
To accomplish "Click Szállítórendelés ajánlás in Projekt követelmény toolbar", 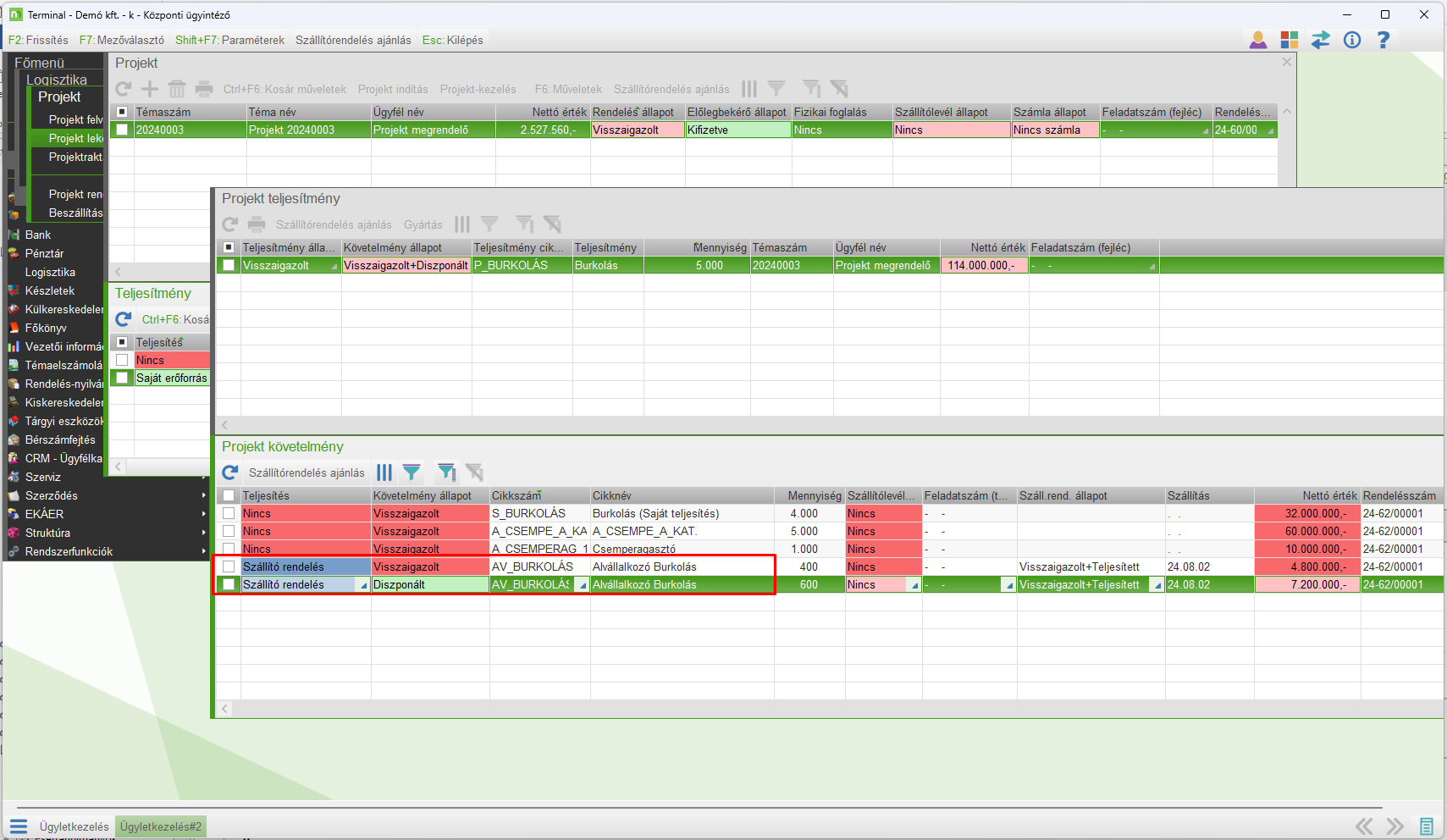I will click(x=307, y=472).
